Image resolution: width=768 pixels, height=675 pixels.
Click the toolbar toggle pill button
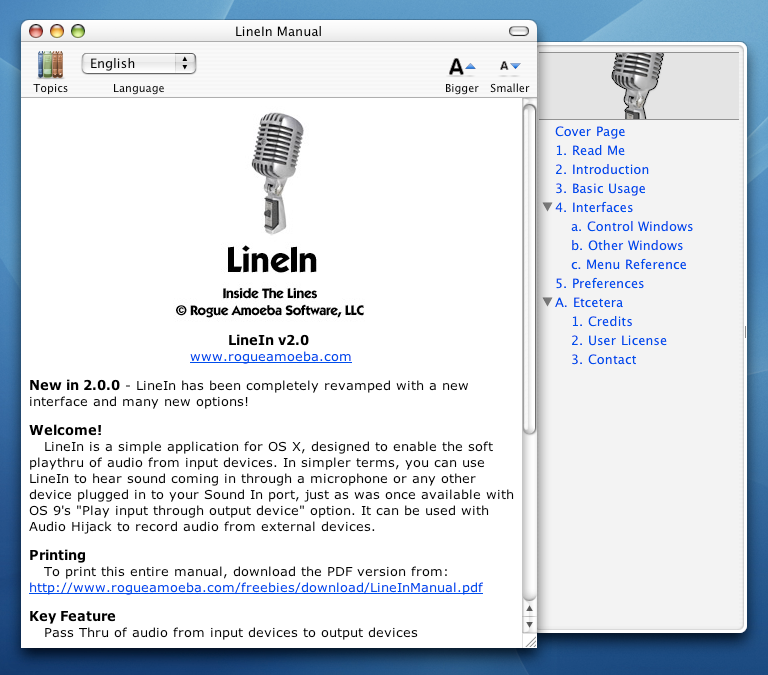pyautogui.click(x=519, y=31)
